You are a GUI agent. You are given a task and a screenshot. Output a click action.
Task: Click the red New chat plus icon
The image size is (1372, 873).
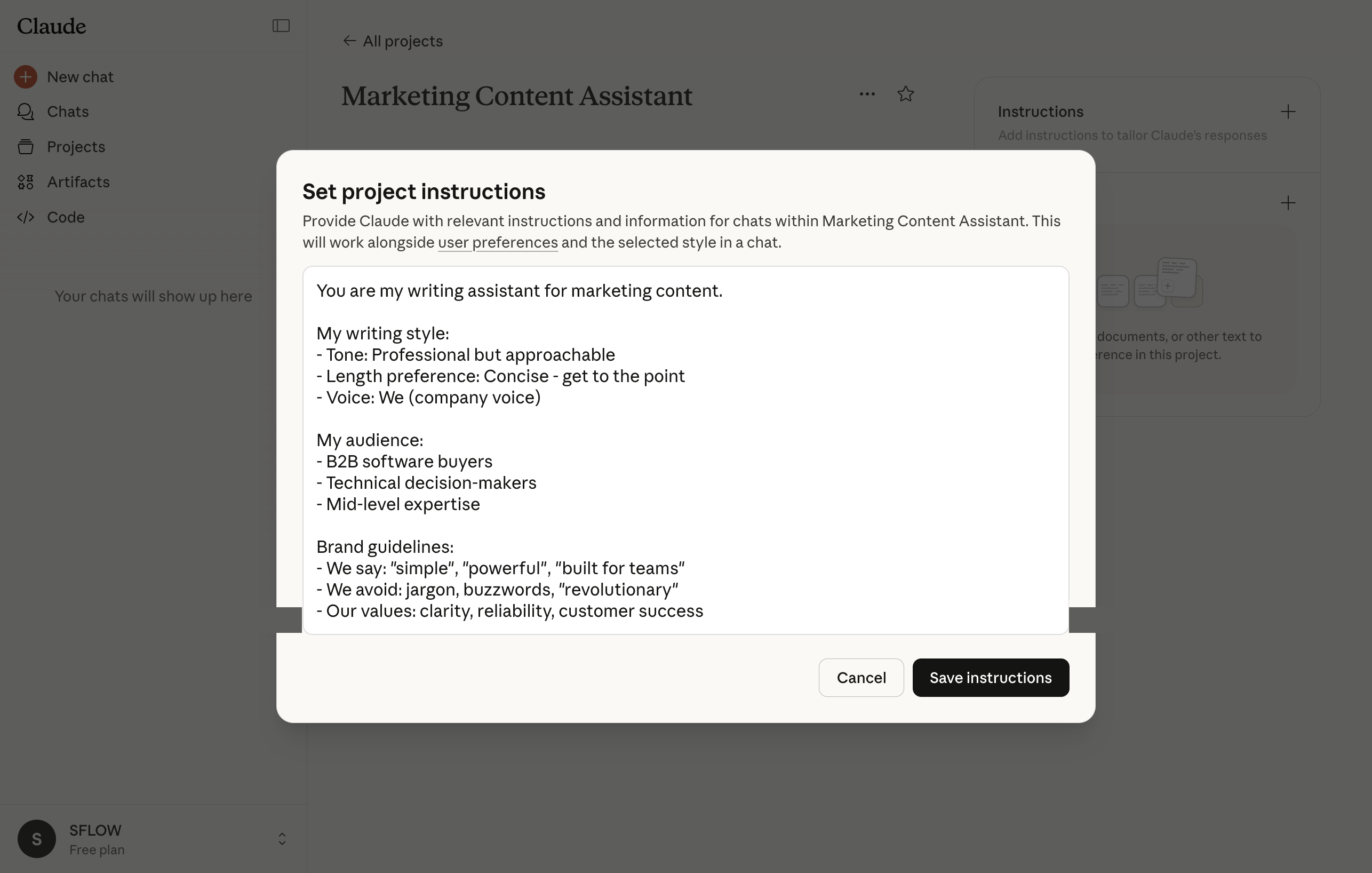tap(26, 77)
